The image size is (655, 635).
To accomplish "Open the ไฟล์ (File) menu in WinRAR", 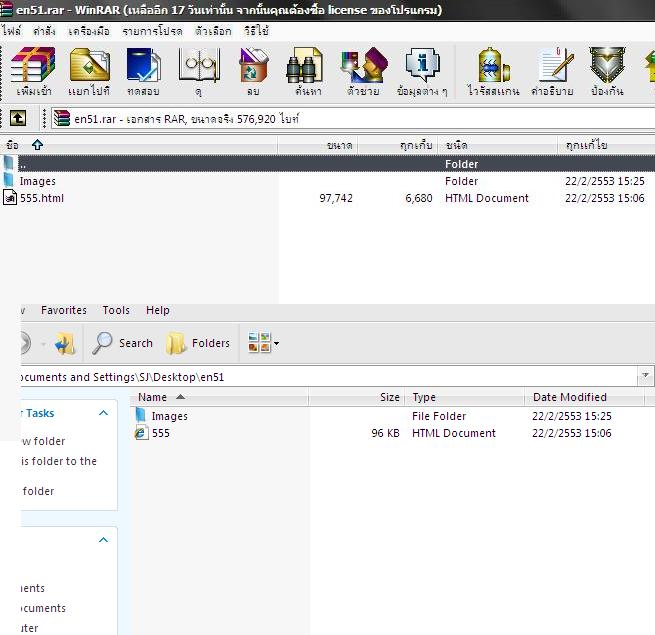I will [x=11, y=31].
